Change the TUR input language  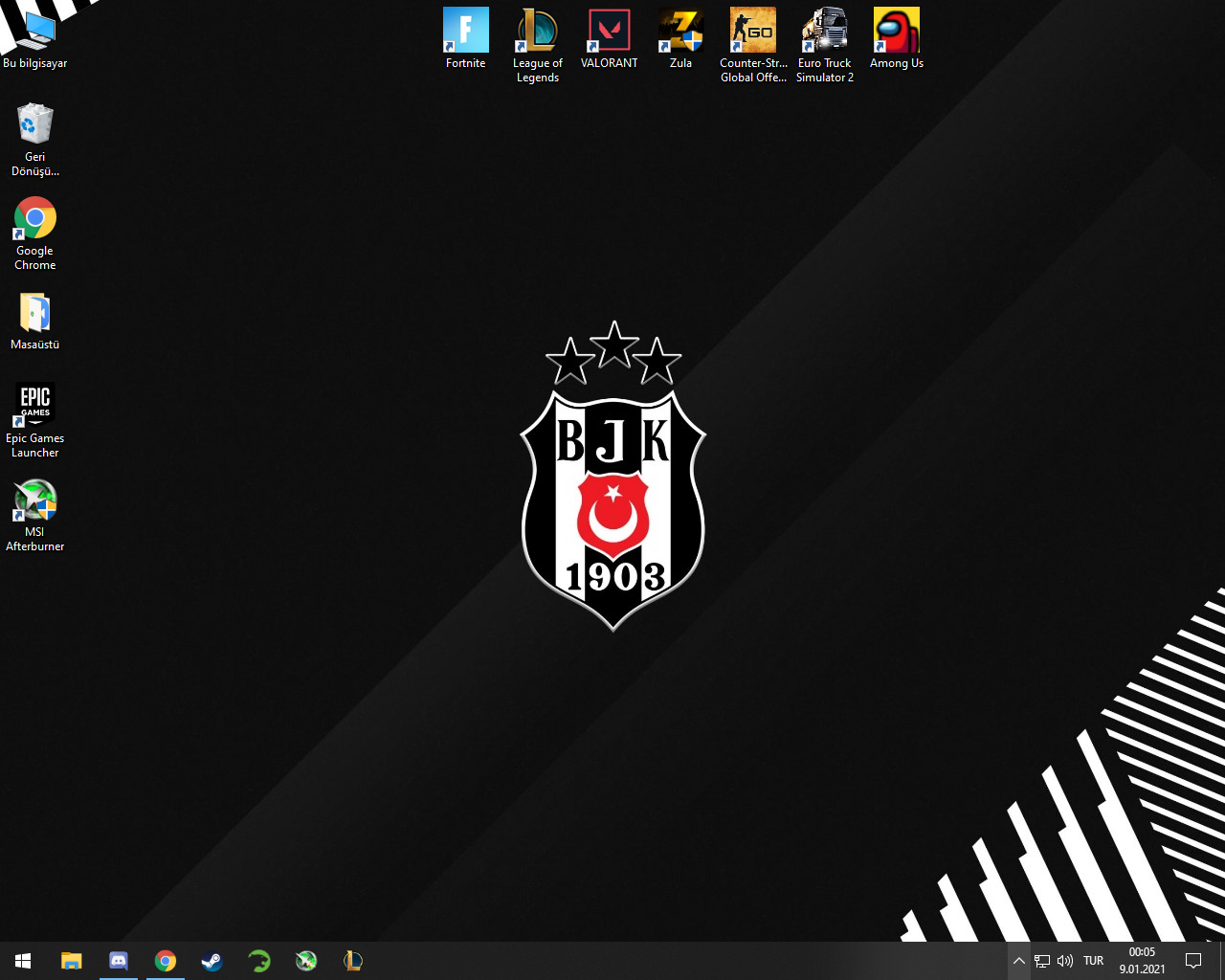pos(1094,961)
